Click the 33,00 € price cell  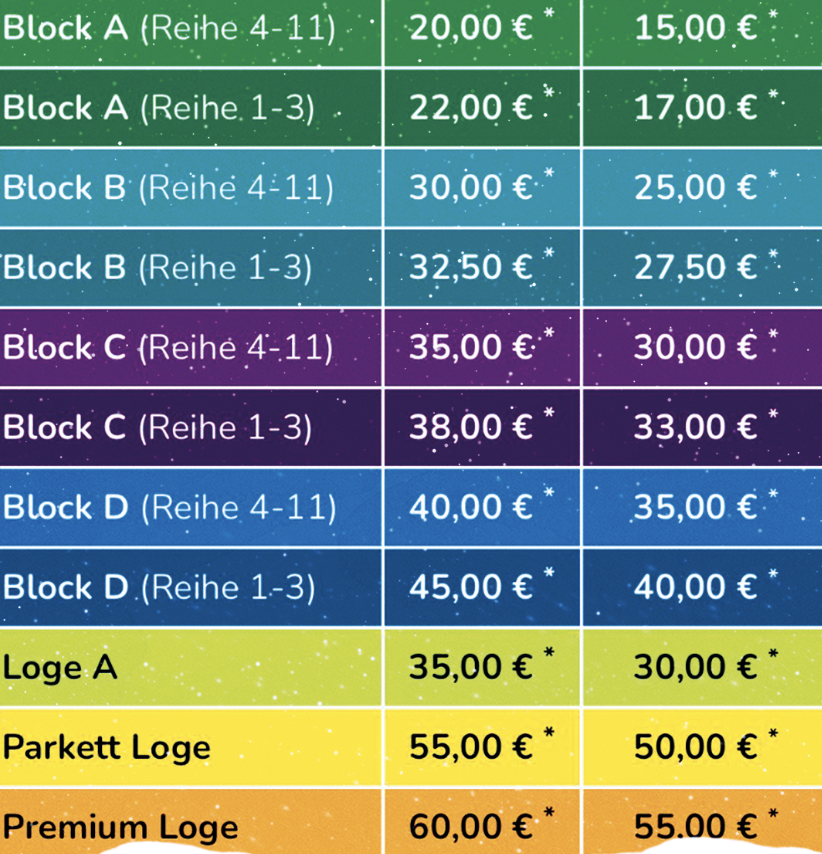pos(696,426)
